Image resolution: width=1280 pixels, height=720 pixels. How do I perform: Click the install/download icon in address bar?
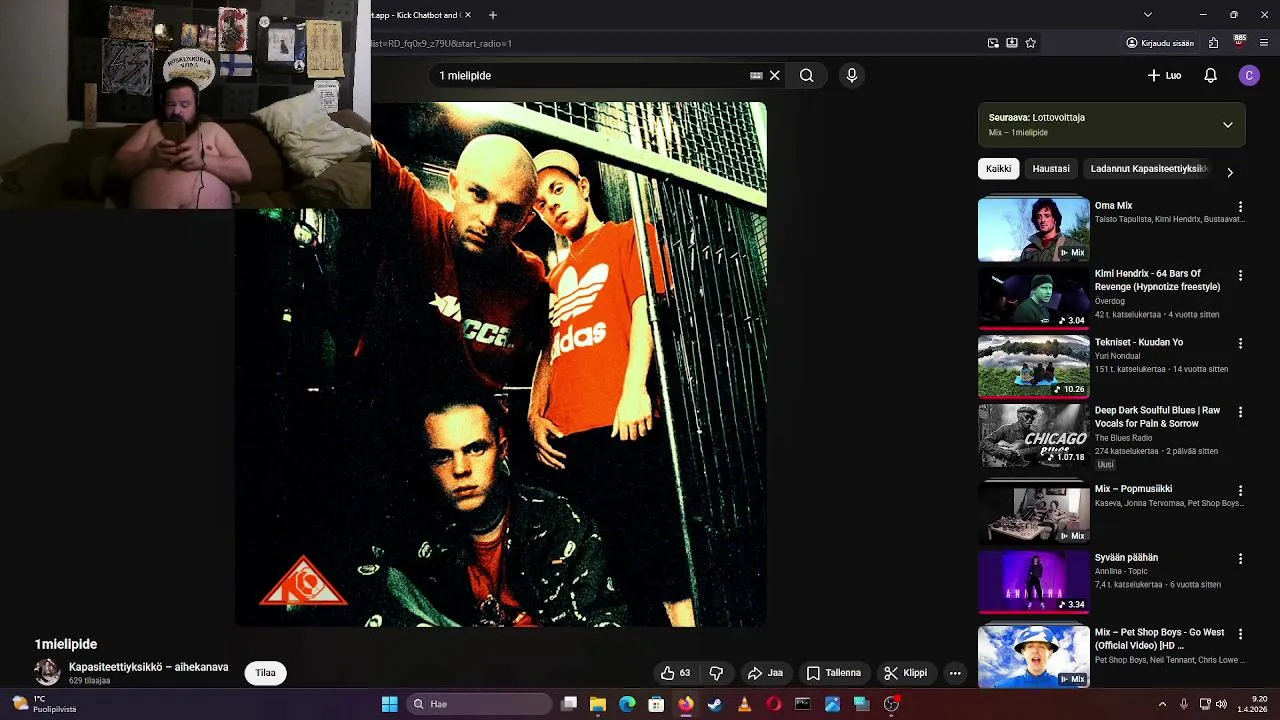click(x=1012, y=43)
